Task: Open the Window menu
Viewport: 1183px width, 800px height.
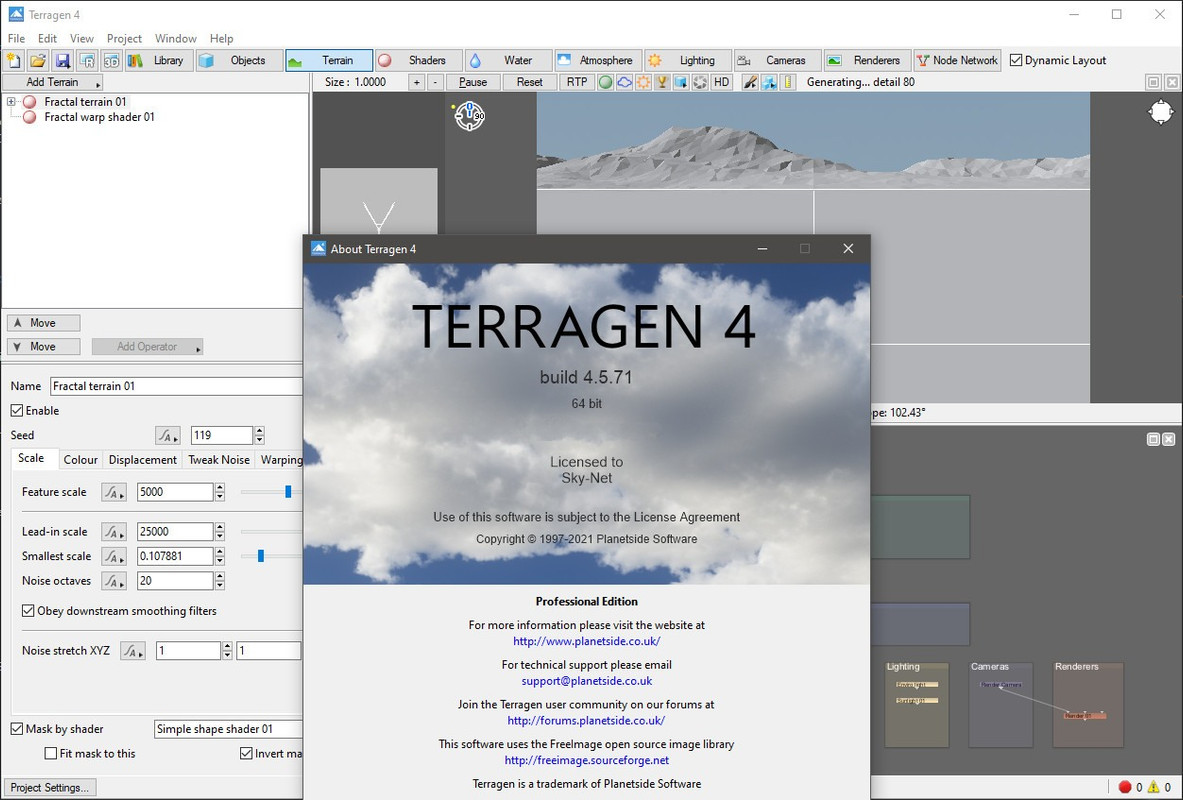Action: [x=176, y=38]
